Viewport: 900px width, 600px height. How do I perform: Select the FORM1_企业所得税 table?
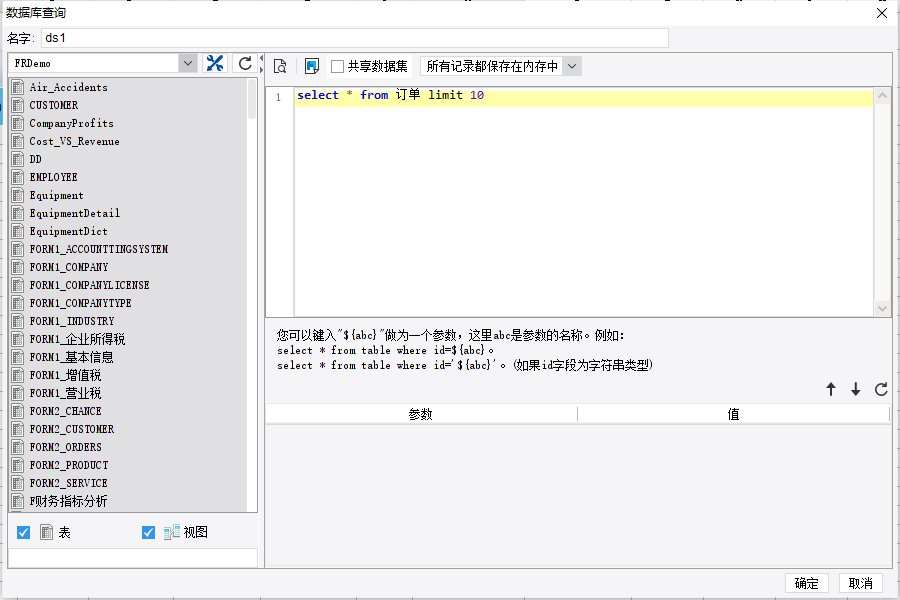pyautogui.click(x=77, y=339)
